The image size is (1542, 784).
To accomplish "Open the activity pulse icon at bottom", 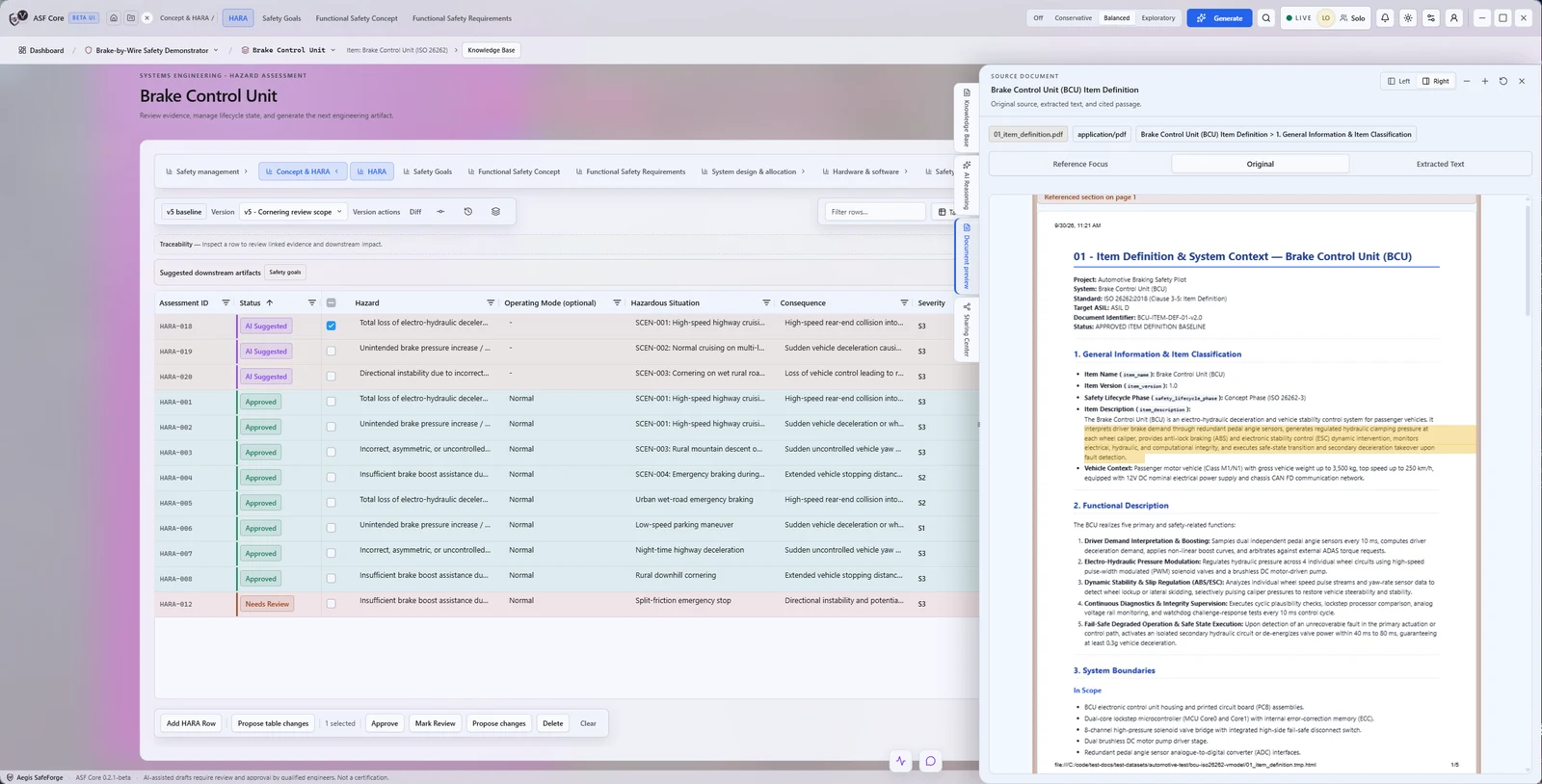I will tap(901, 761).
